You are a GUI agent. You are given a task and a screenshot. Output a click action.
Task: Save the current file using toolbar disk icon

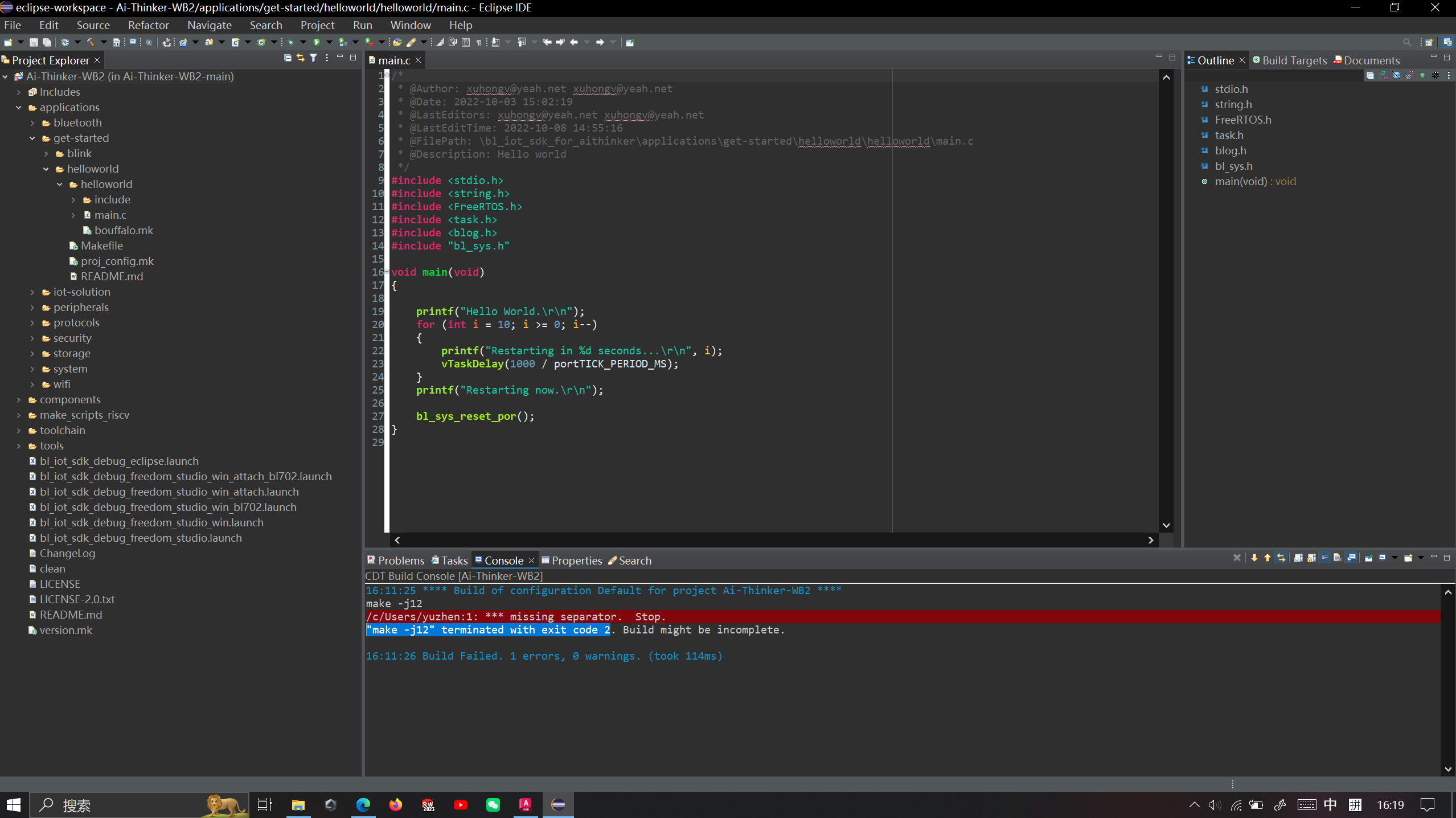[x=34, y=42]
